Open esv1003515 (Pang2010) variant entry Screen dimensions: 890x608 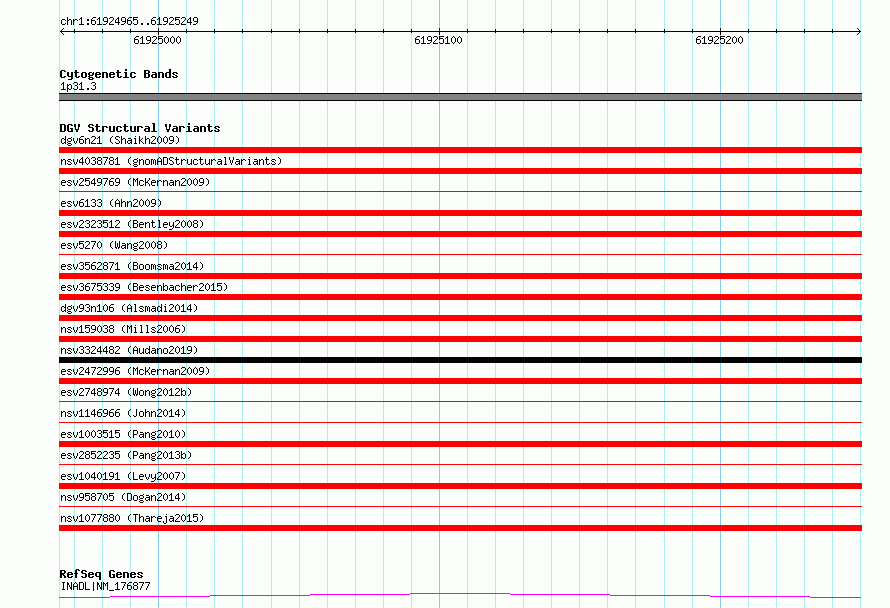point(123,434)
